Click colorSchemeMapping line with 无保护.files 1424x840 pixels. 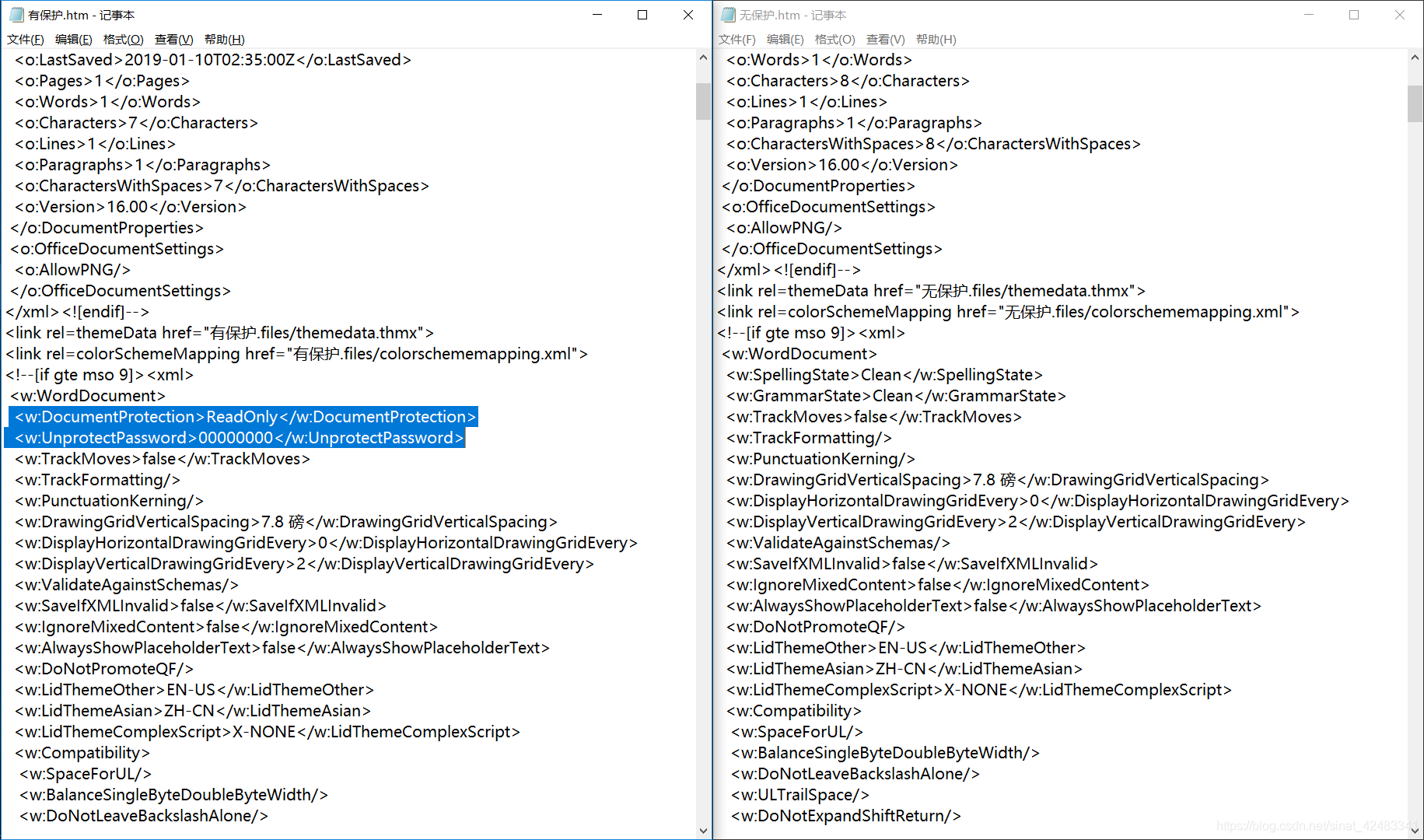click(1008, 312)
